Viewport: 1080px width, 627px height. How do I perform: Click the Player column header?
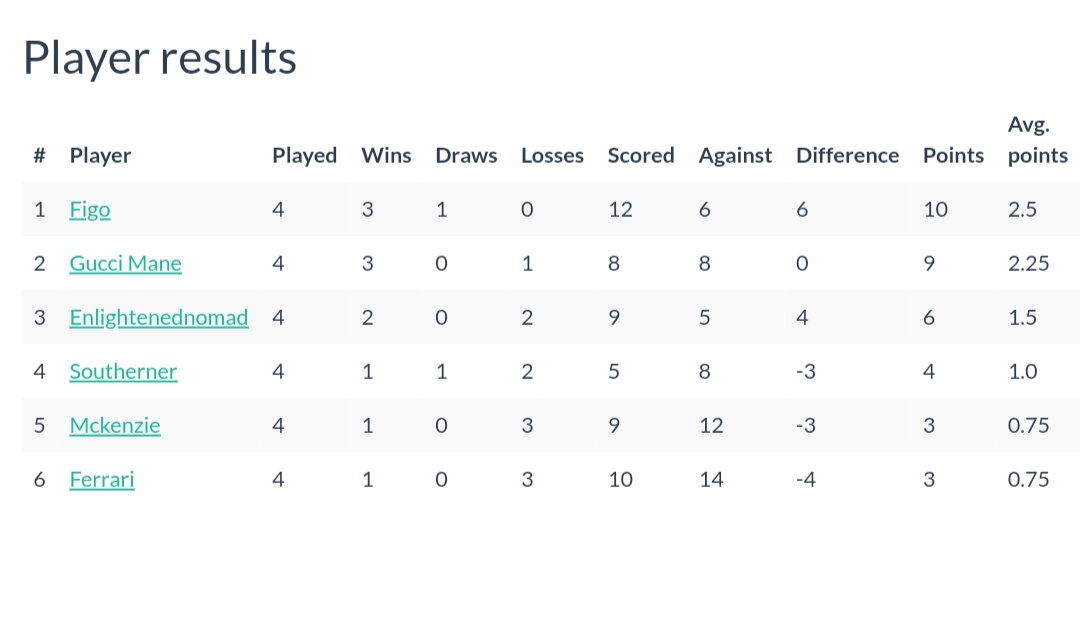click(x=100, y=156)
